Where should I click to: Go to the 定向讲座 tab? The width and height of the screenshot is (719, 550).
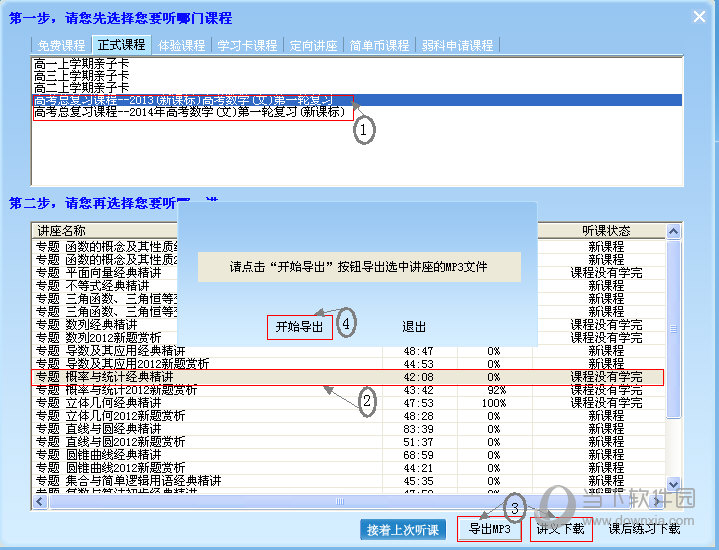tap(314, 46)
